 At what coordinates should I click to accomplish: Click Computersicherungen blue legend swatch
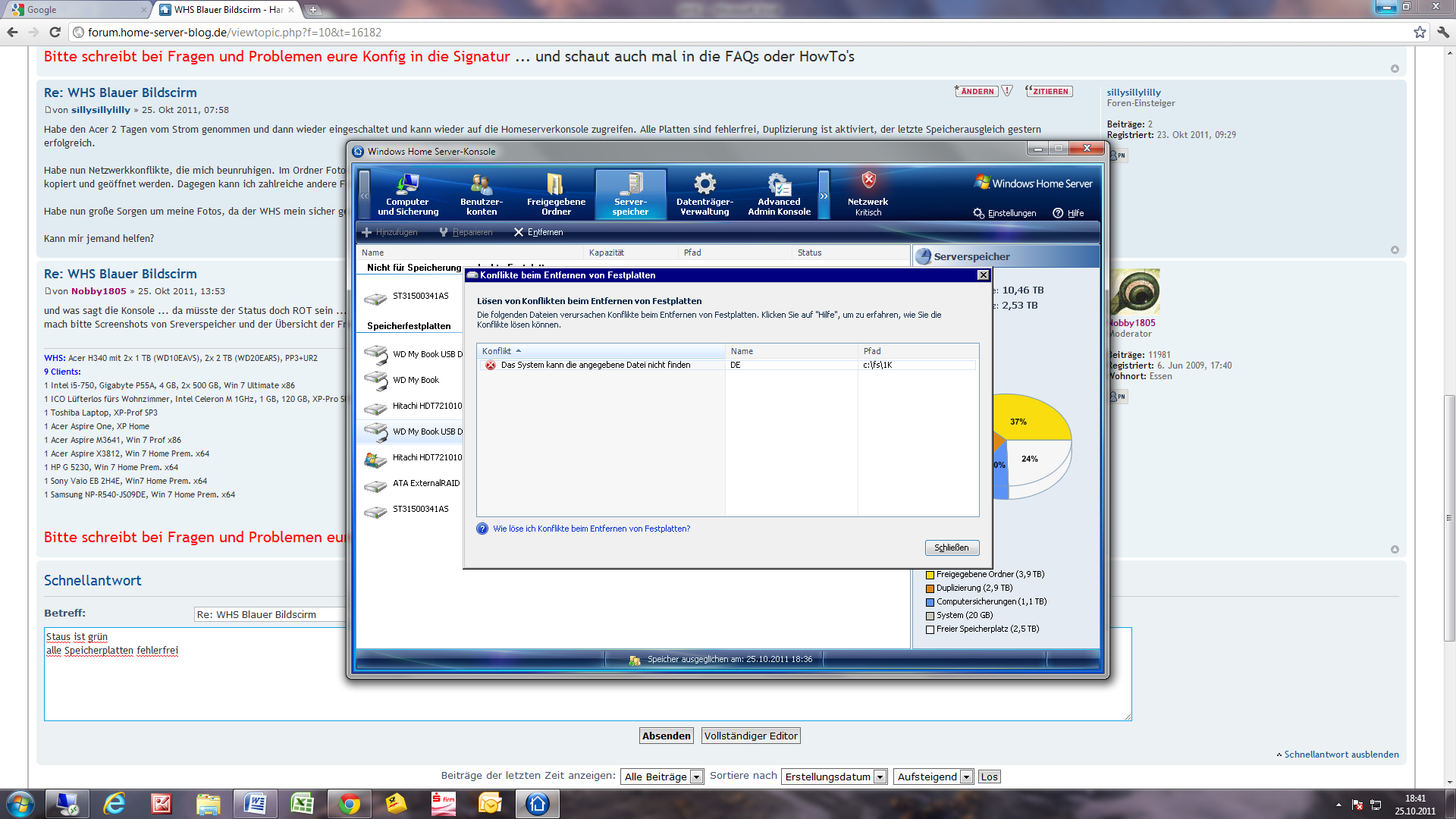pos(930,602)
